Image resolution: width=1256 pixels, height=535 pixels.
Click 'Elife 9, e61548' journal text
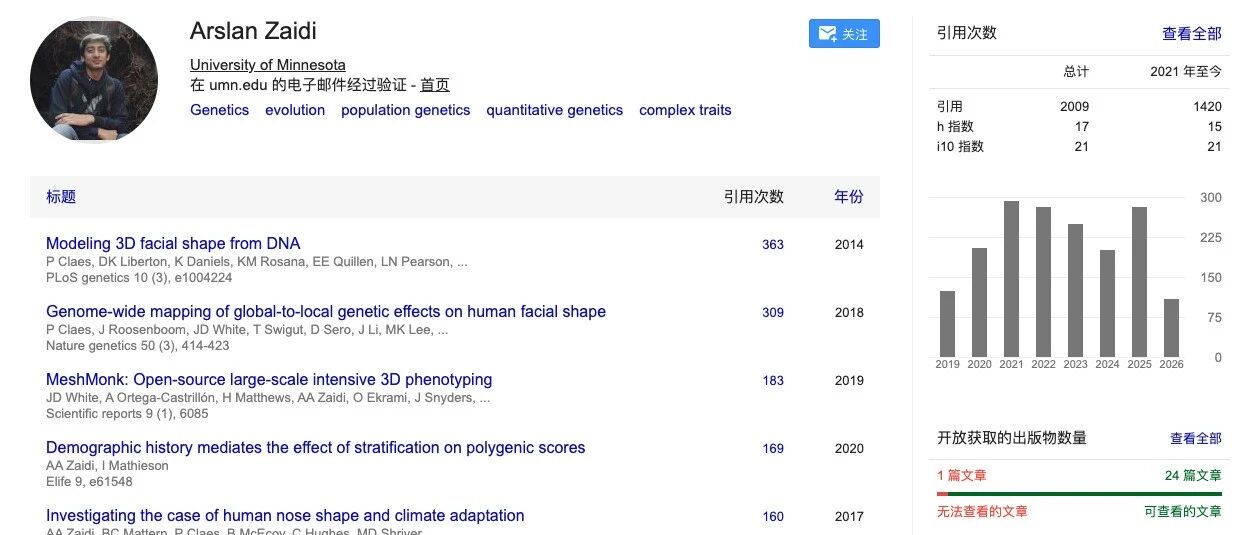(x=89, y=482)
